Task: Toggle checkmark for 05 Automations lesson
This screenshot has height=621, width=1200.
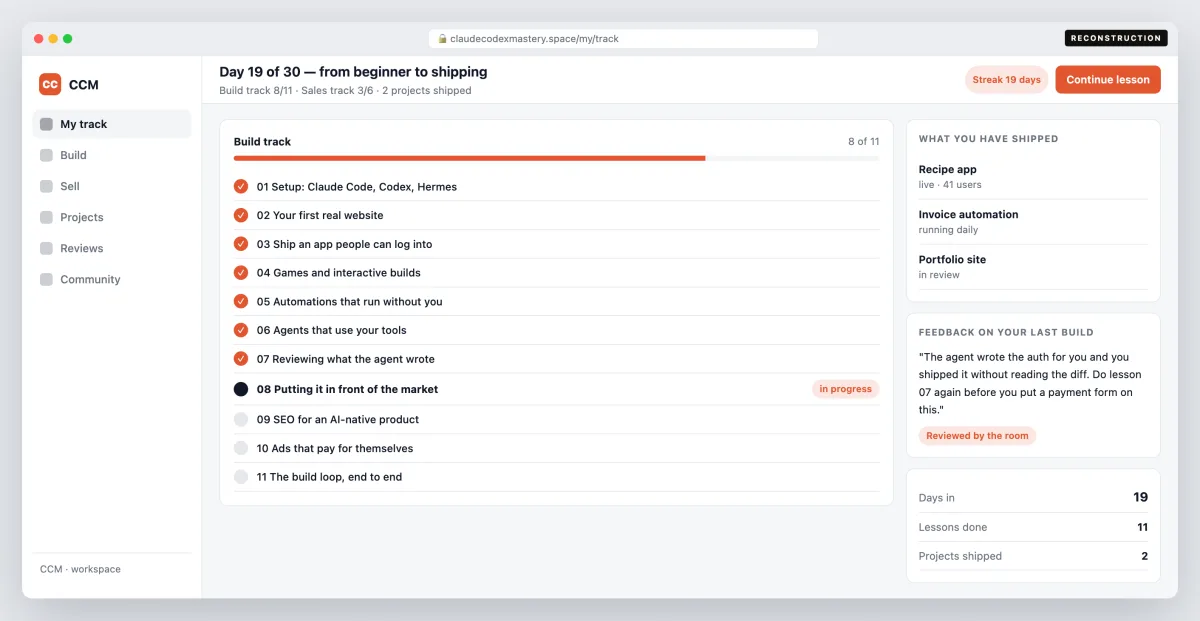Action: 241,301
